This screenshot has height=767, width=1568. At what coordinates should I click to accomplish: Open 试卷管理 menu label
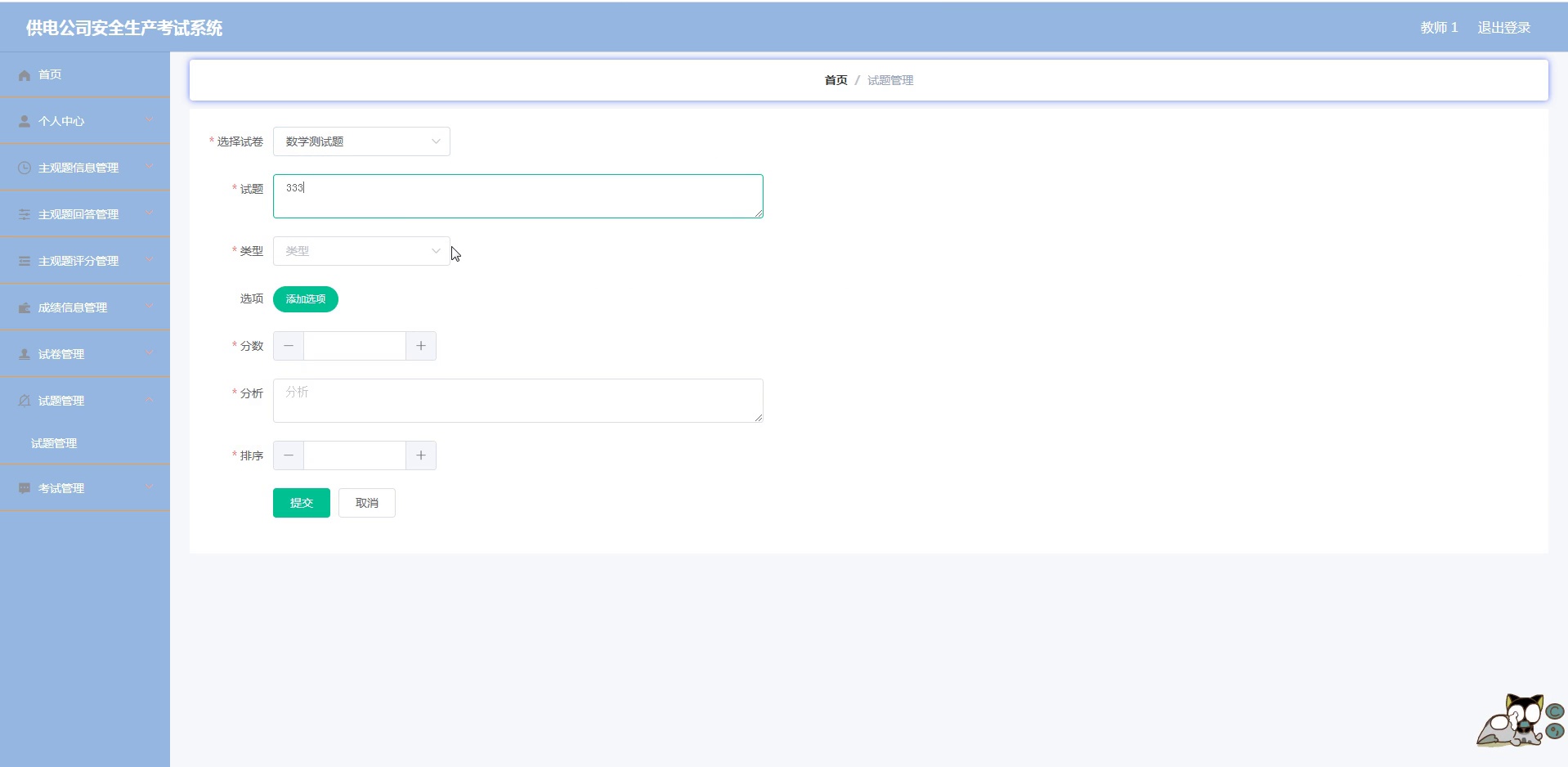(61, 354)
